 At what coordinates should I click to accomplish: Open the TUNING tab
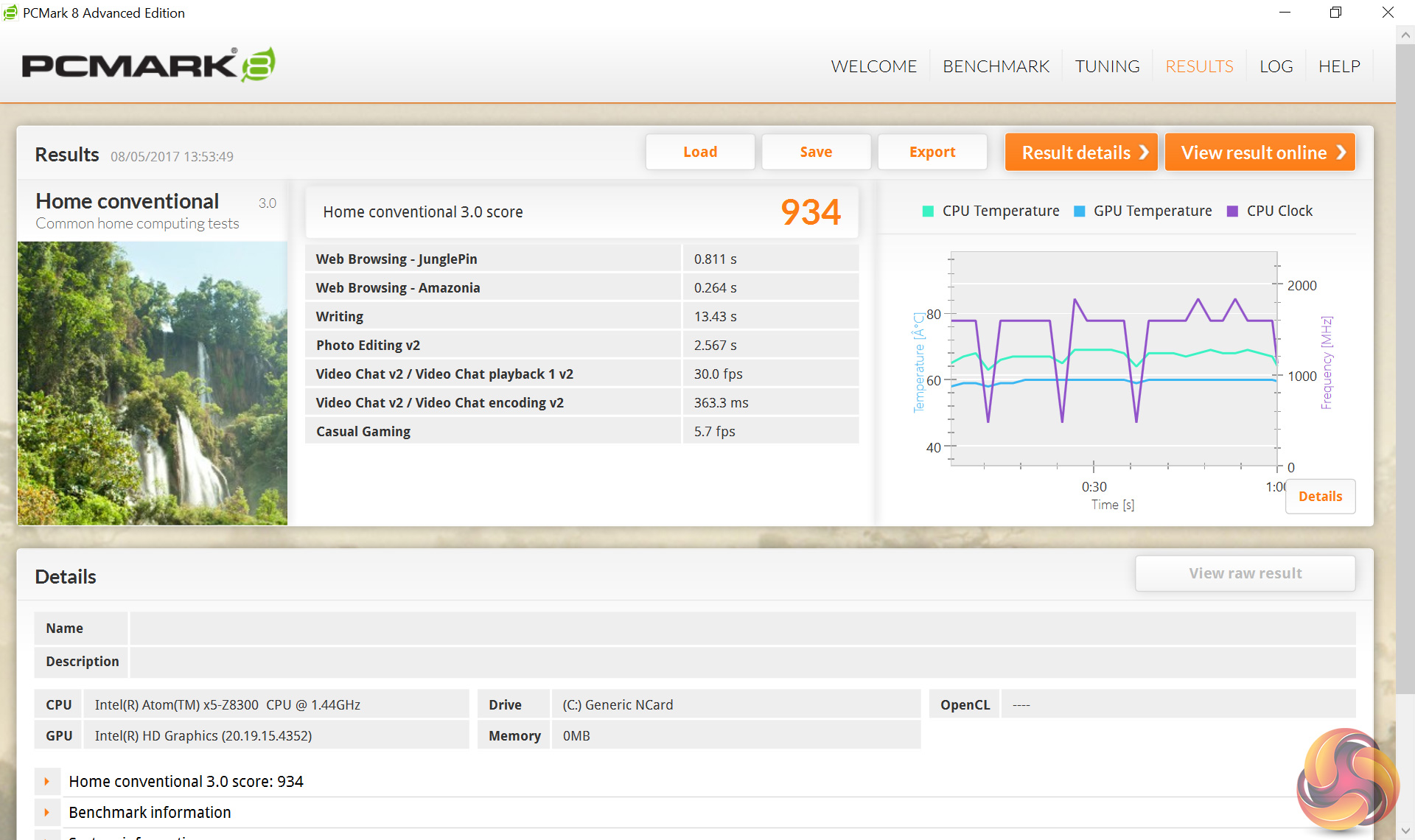pyautogui.click(x=1107, y=66)
